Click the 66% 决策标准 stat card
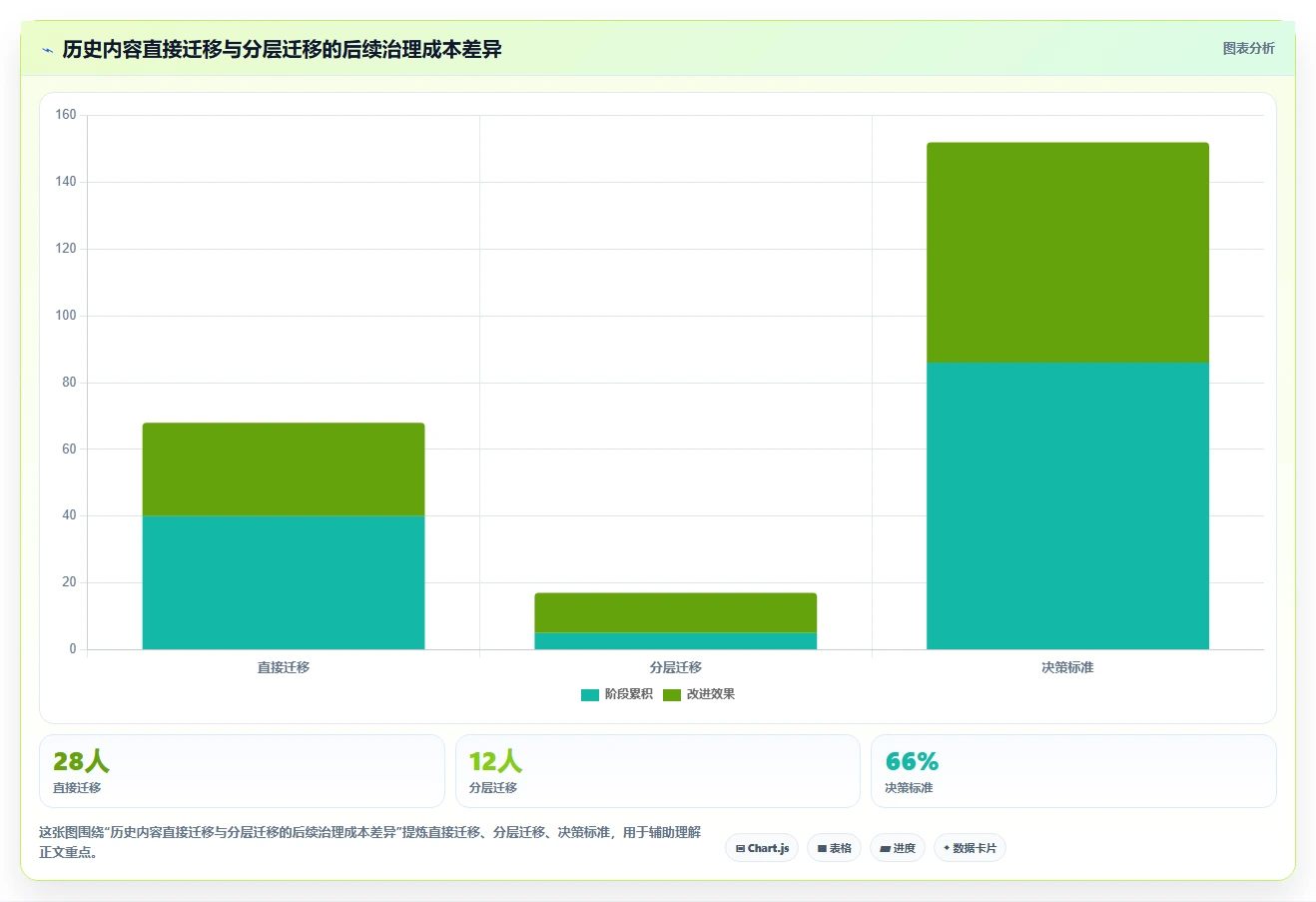1316x902 pixels. 1073,771
